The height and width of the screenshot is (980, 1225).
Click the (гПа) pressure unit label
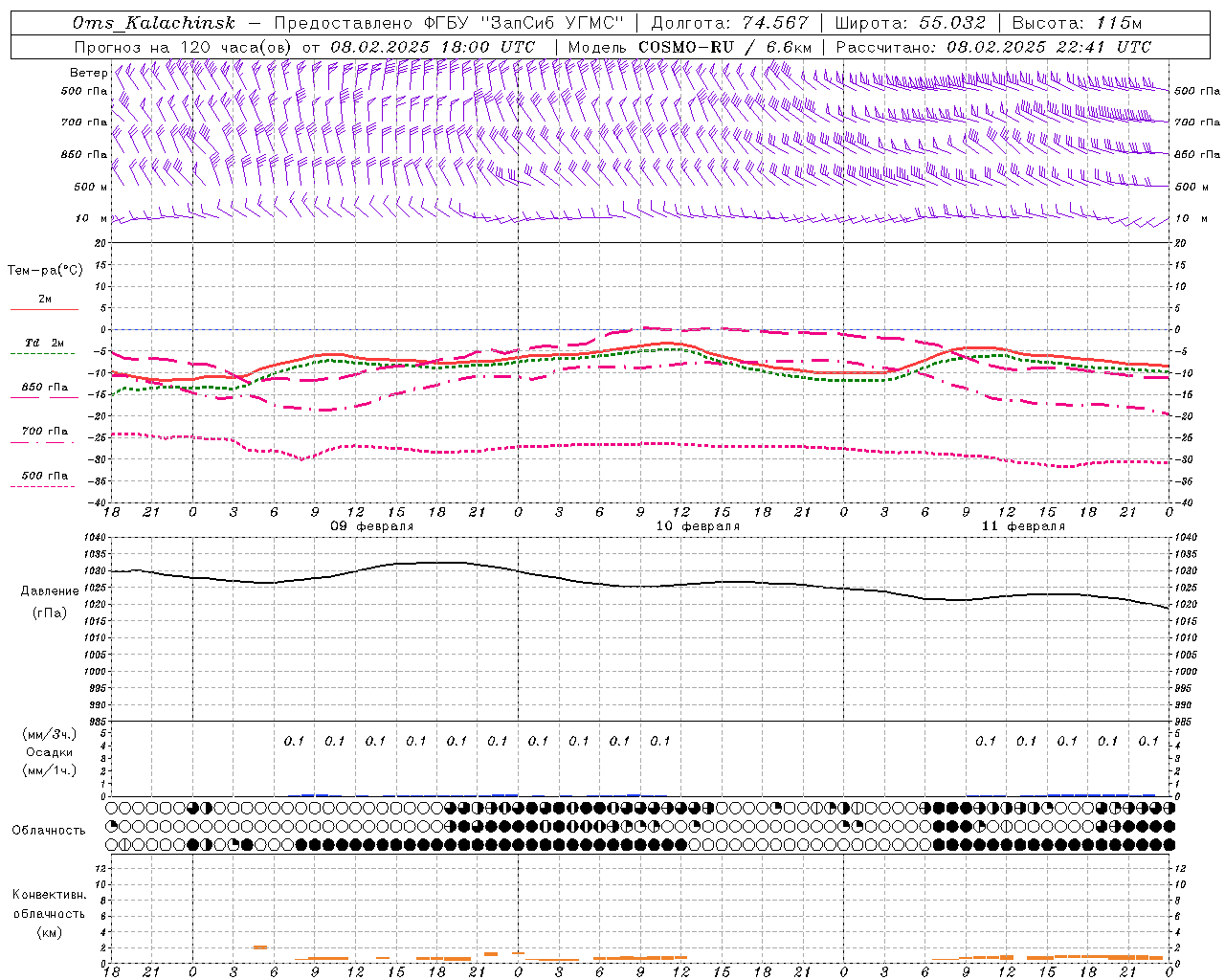(x=49, y=613)
